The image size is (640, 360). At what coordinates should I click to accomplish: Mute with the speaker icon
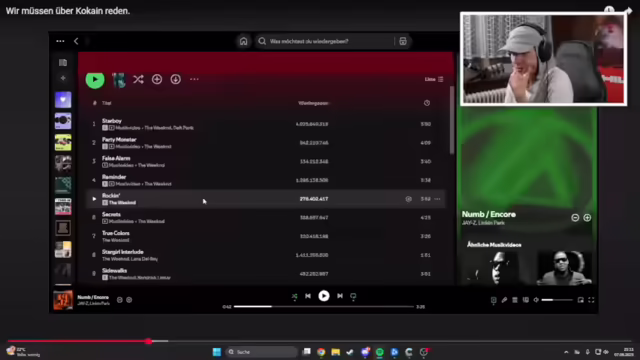click(536, 300)
